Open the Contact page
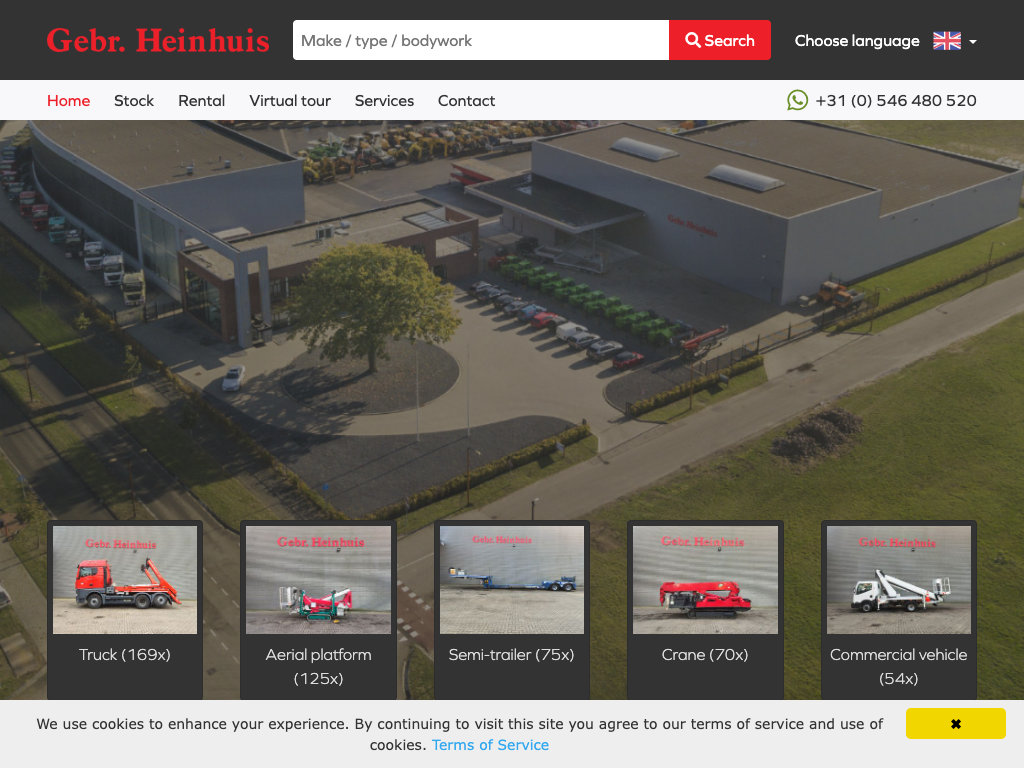The width and height of the screenshot is (1024, 768). pos(466,101)
